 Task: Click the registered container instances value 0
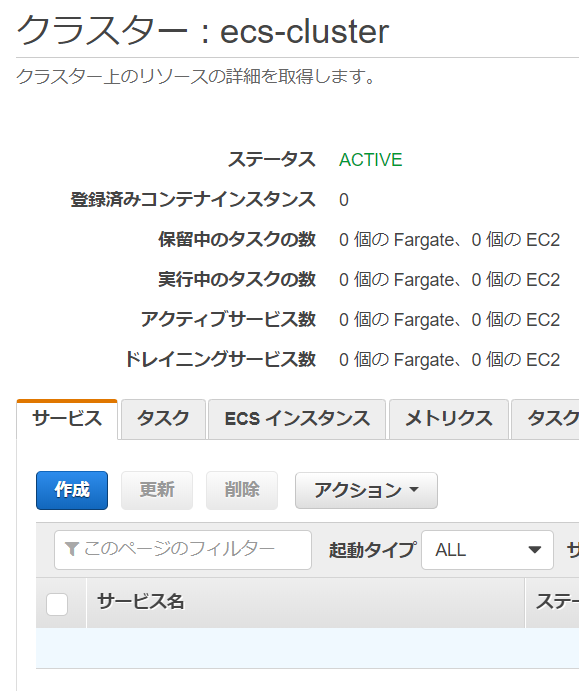click(344, 200)
